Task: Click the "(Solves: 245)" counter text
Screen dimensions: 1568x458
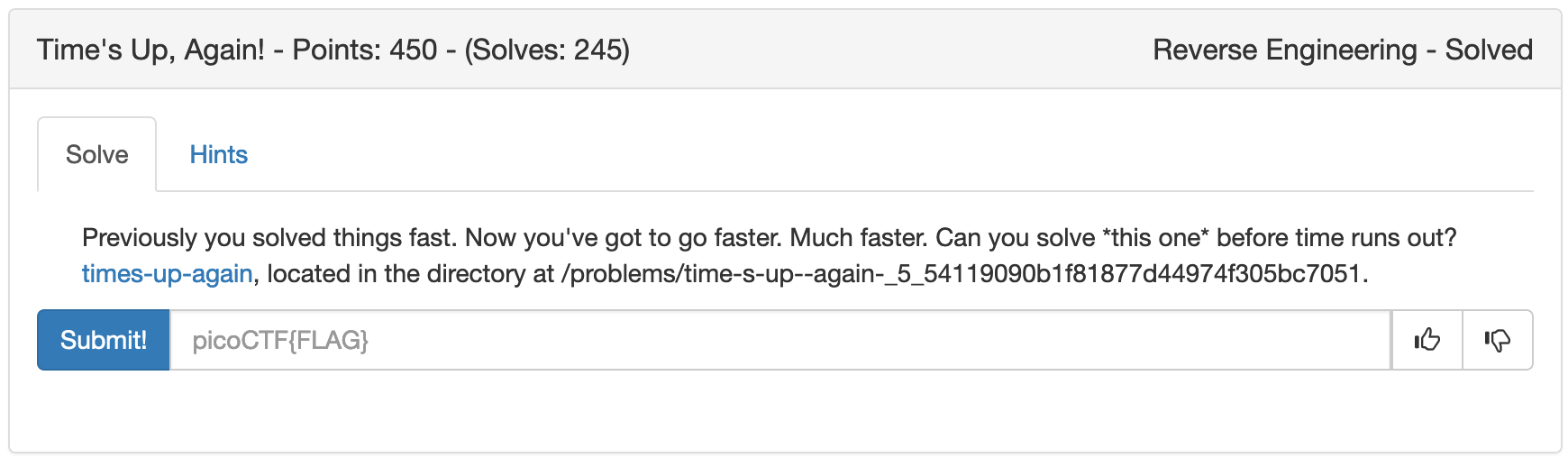Action: point(547,50)
